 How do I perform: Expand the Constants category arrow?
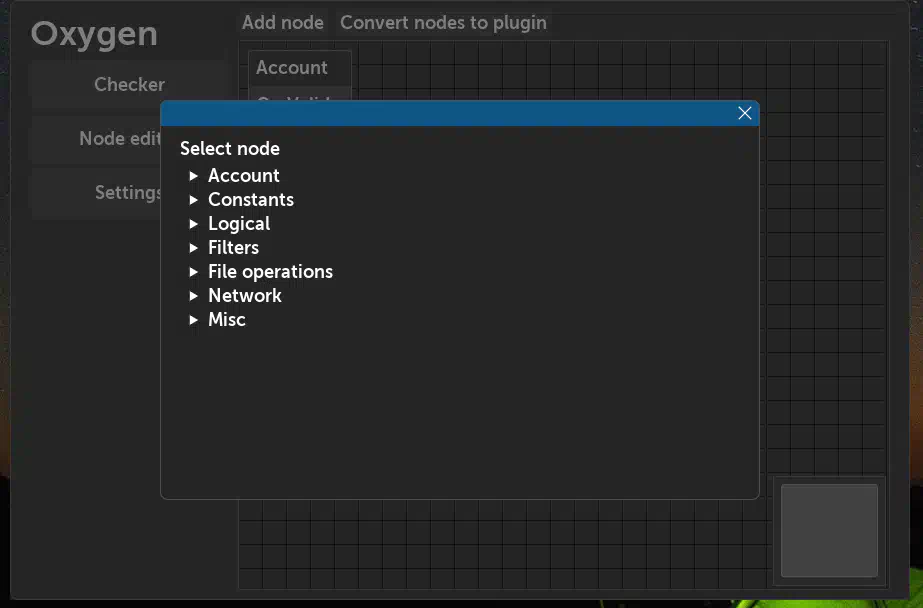pos(194,200)
